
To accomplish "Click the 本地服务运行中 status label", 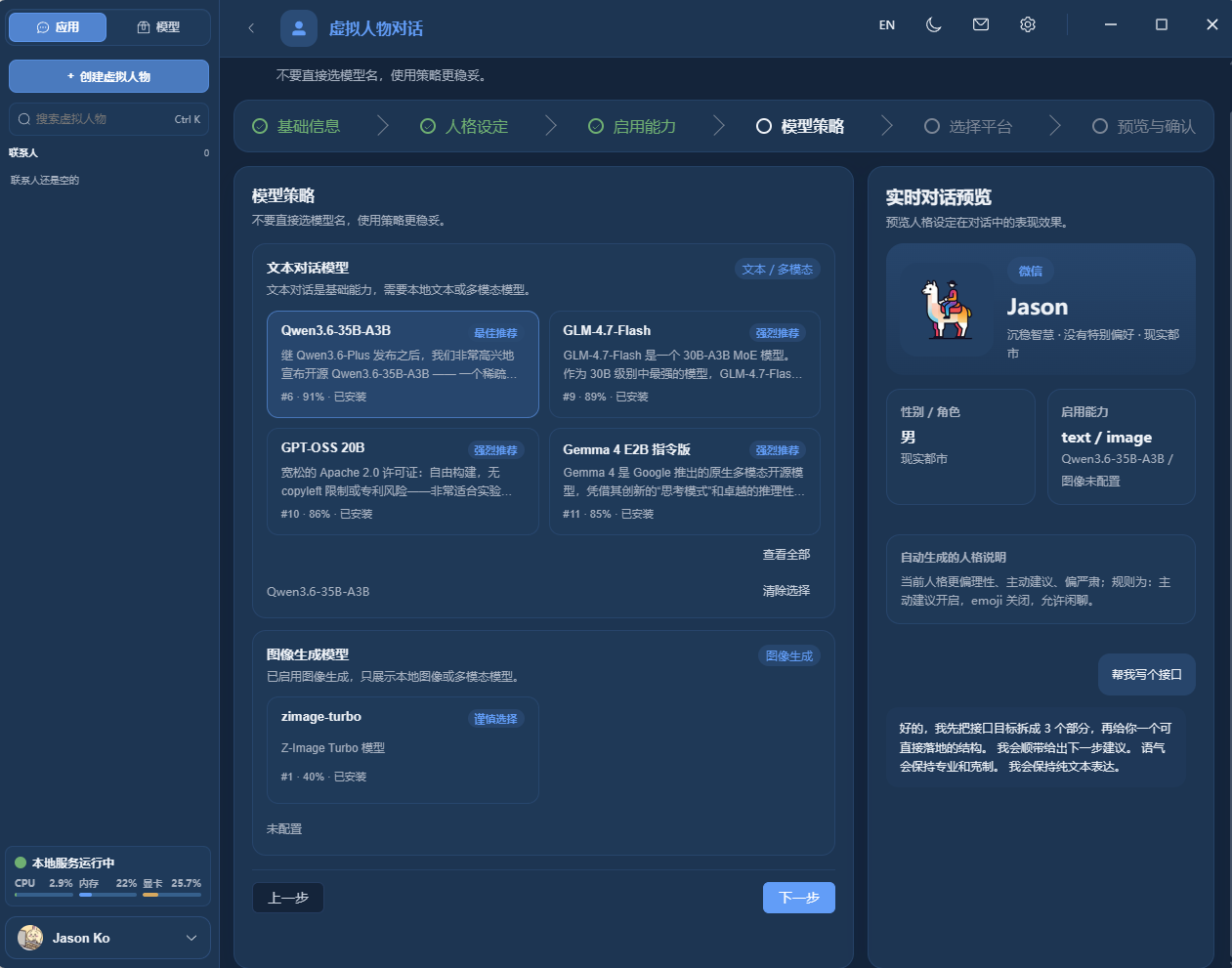I will (73, 863).
